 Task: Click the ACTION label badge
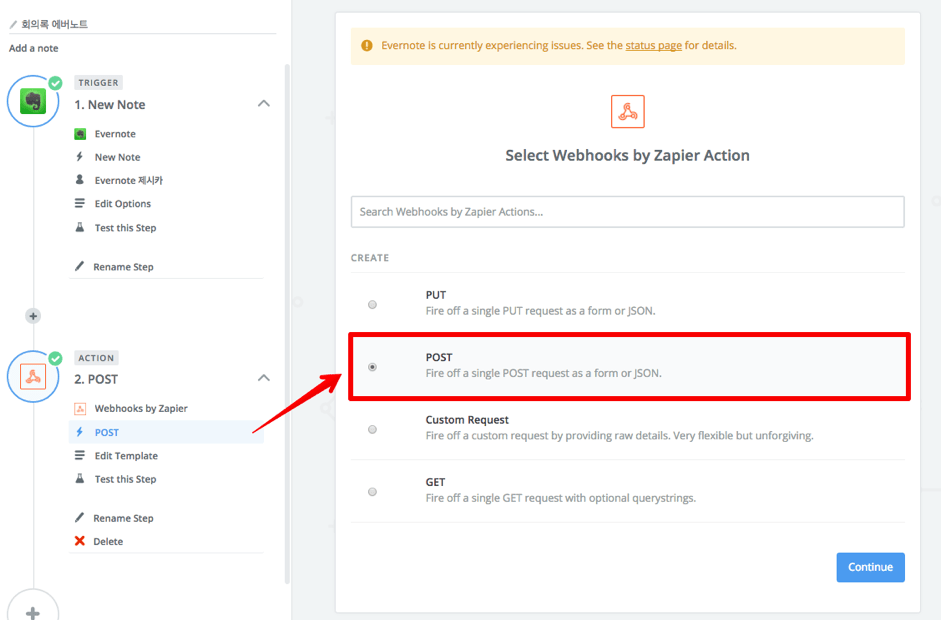tap(96, 358)
